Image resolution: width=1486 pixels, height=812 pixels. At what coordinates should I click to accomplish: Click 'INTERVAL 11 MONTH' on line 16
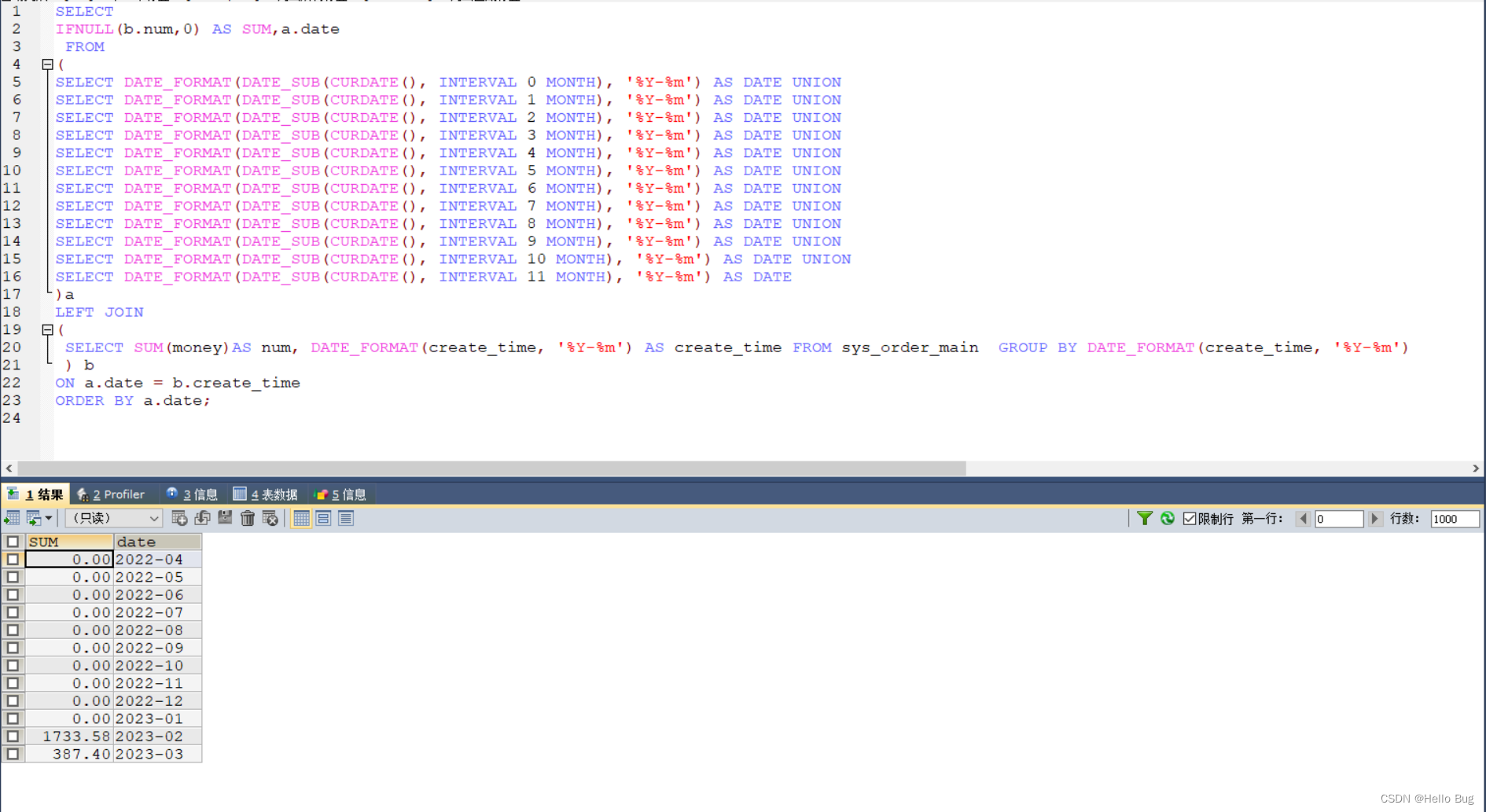521,277
